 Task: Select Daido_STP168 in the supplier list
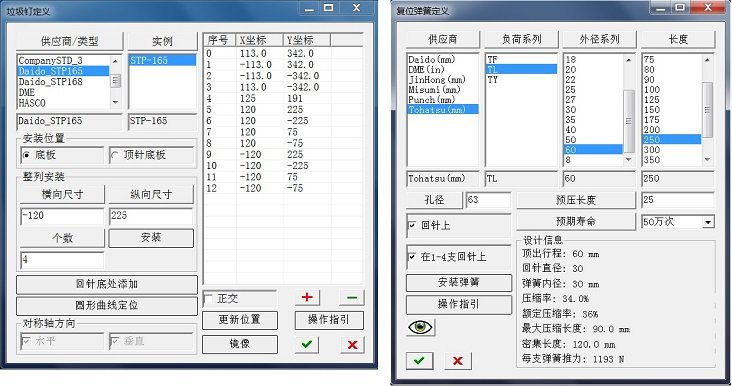click(x=63, y=82)
